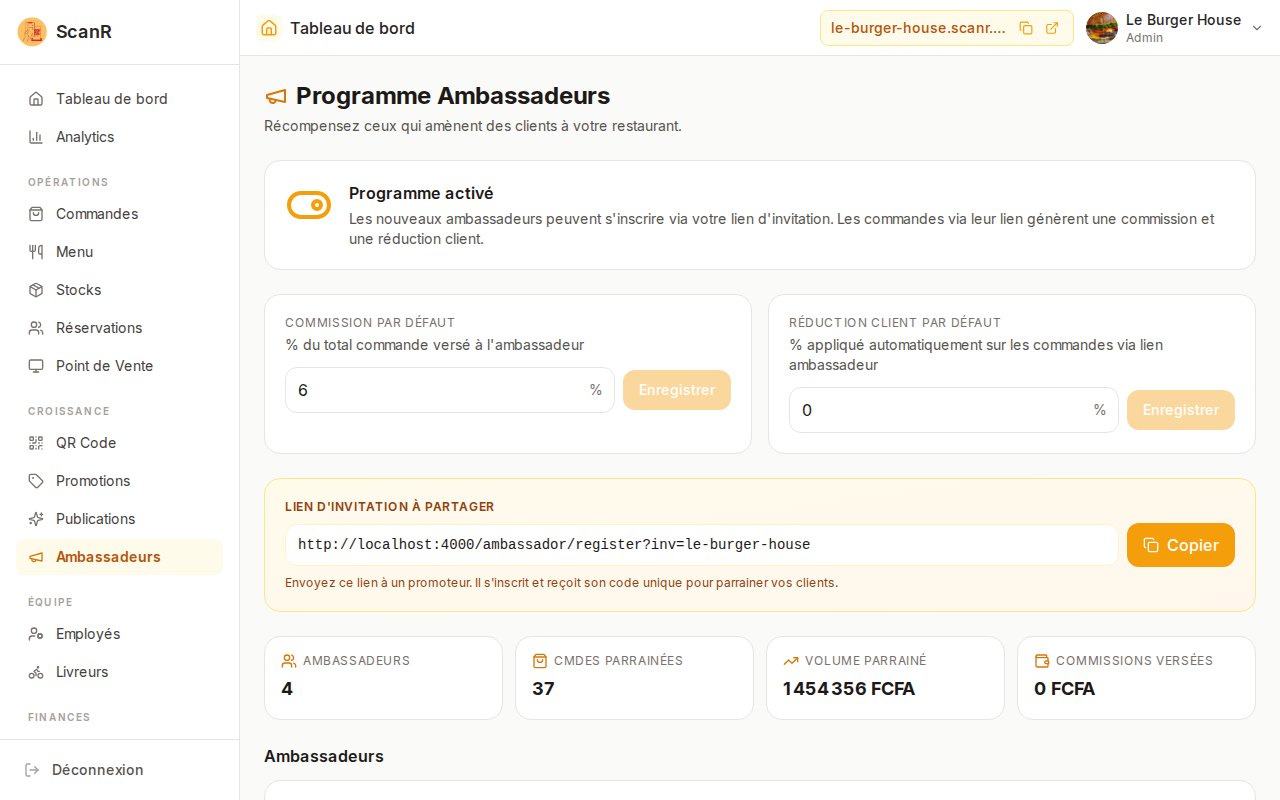The width and height of the screenshot is (1280, 800).
Task: Expand the Le Burger House account chevron
Action: click(1257, 28)
